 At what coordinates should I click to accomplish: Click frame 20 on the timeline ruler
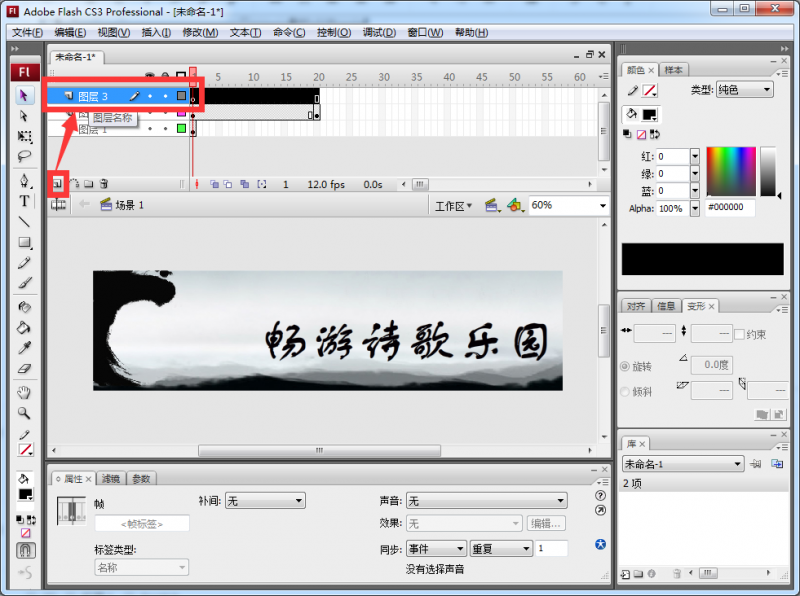tap(319, 77)
